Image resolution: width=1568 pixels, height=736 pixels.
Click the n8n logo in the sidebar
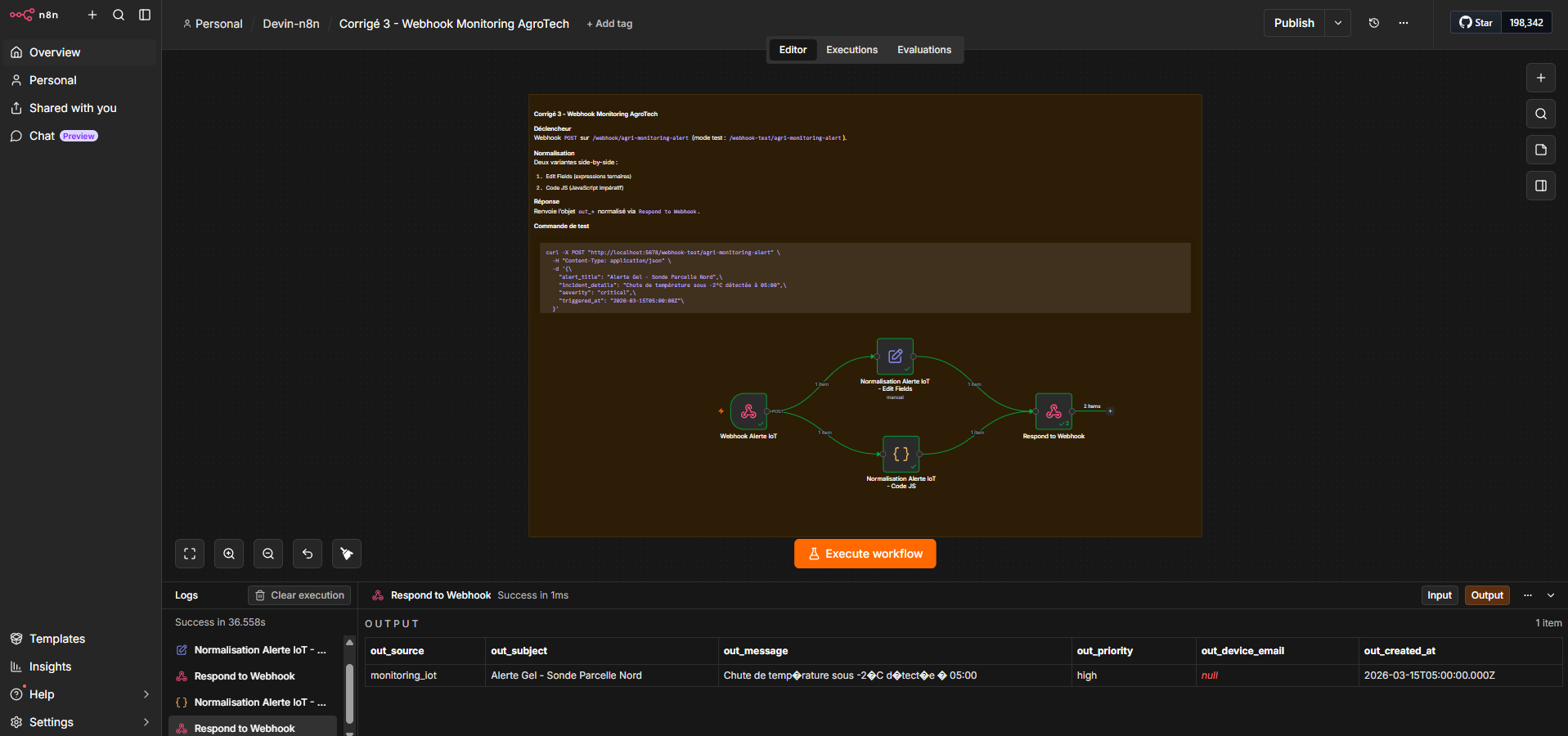point(34,15)
